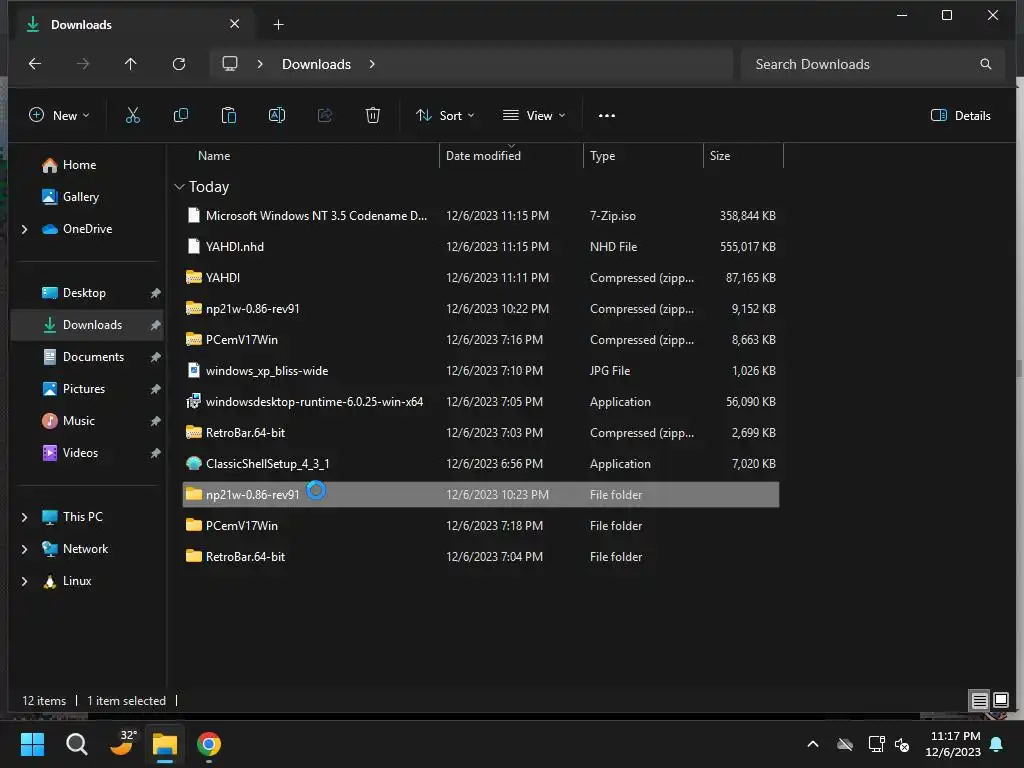This screenshot has width=1024, height=768.
Task: Switch to details list view icon in status bar
Action: [979, 701]
